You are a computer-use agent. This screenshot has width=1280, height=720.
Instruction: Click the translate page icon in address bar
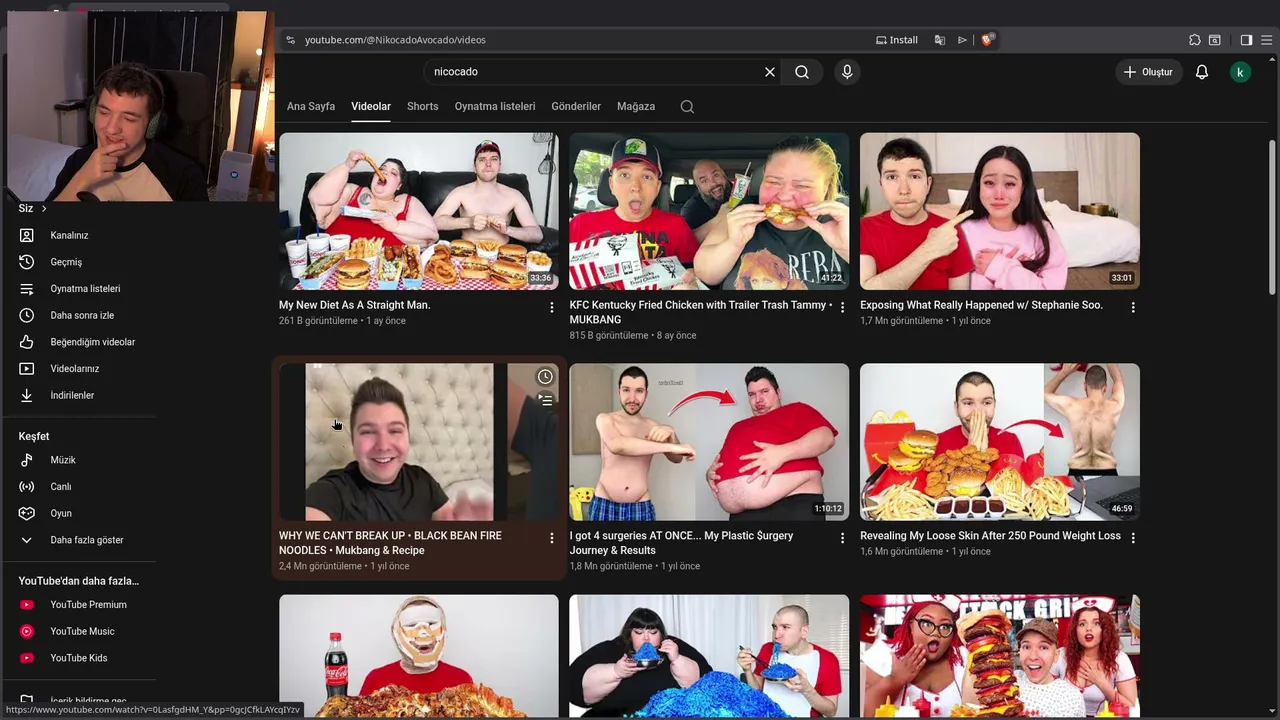click(940, 40)
